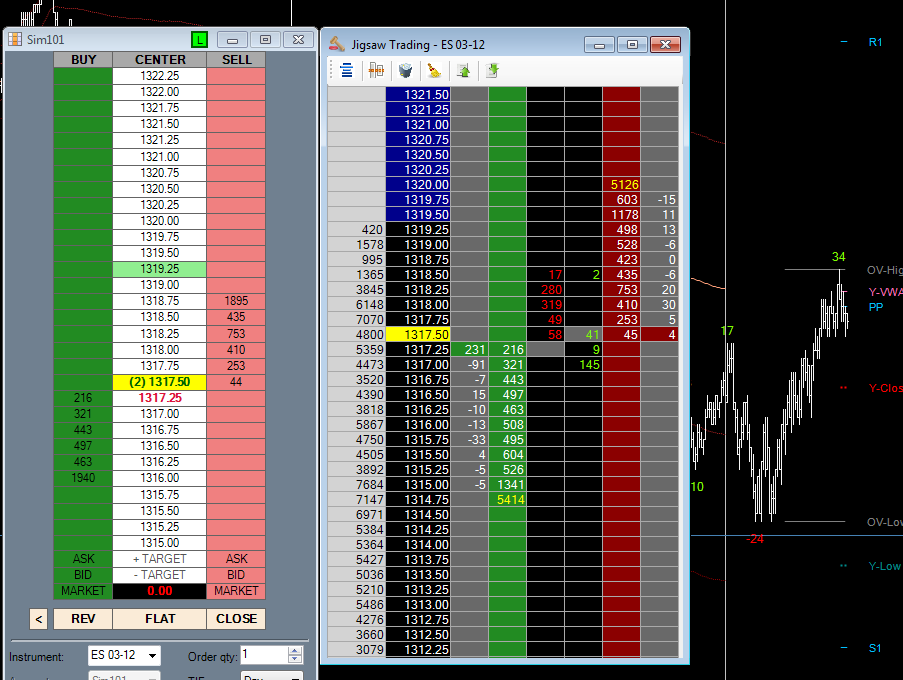
Task: Click the PP pivot label on chart
Action: tap(875, 307)
